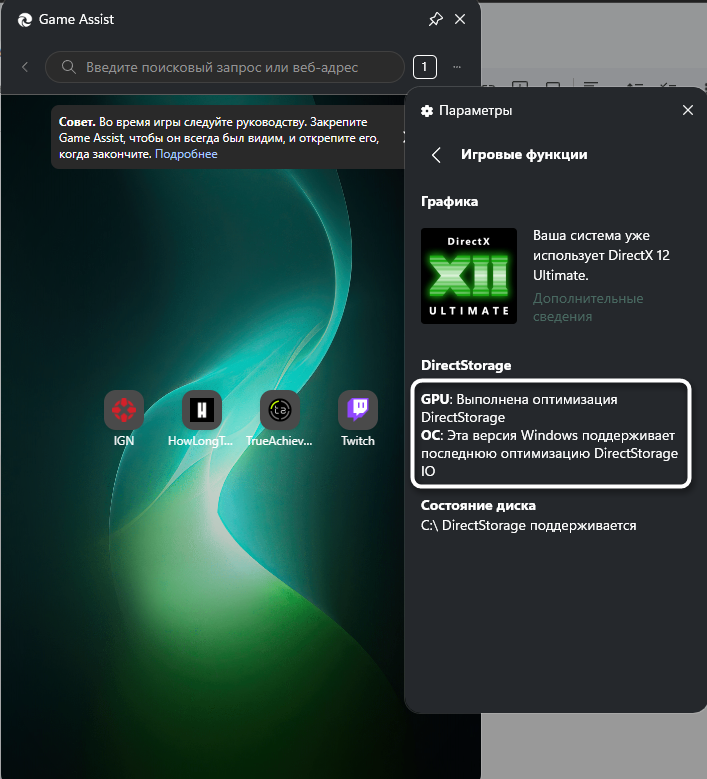
Task: Pin the Game Assist window
Action: 435,19
